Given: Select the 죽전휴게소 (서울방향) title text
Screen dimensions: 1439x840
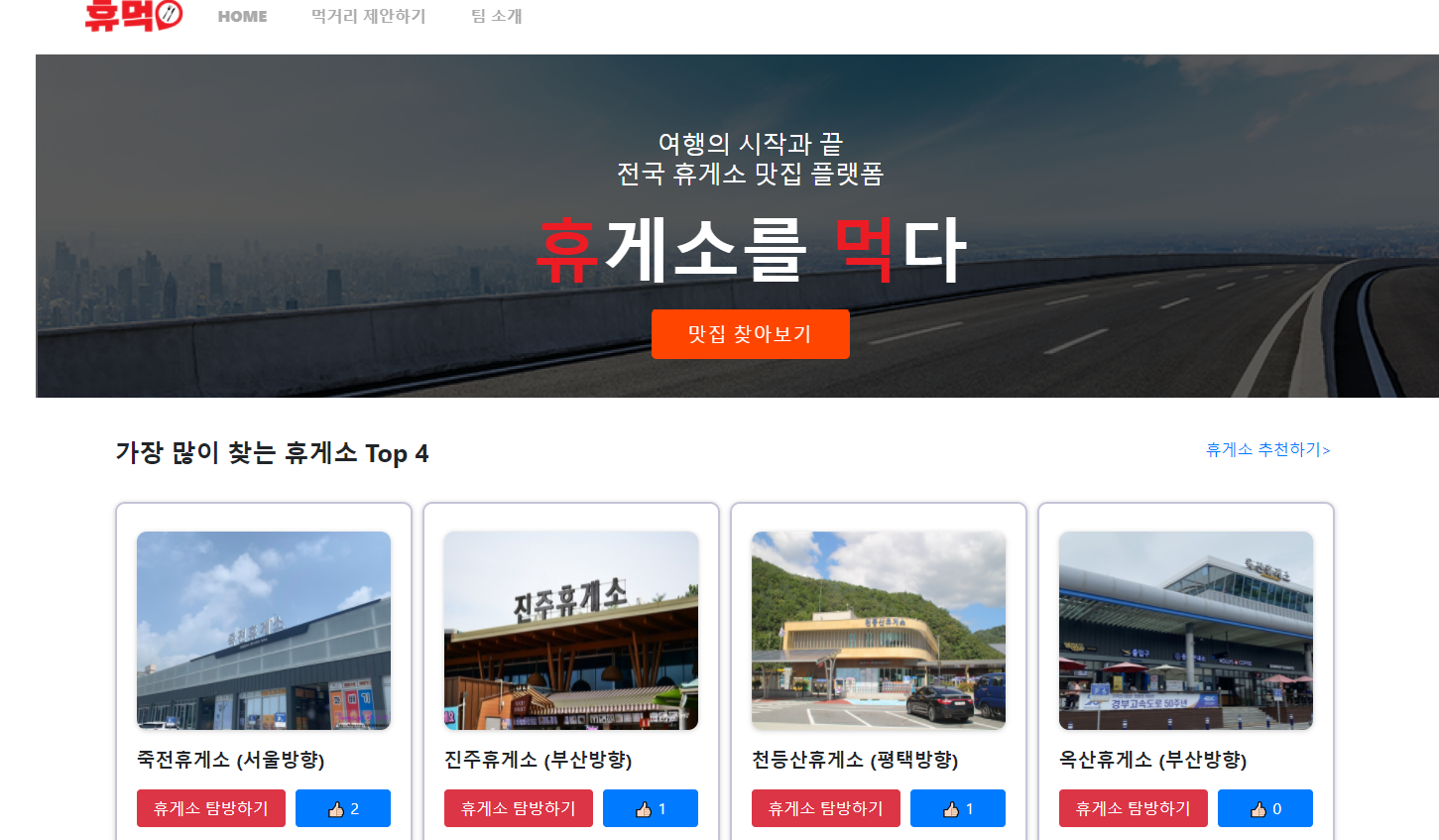Looking at the screenshot, I should point(231,760).
